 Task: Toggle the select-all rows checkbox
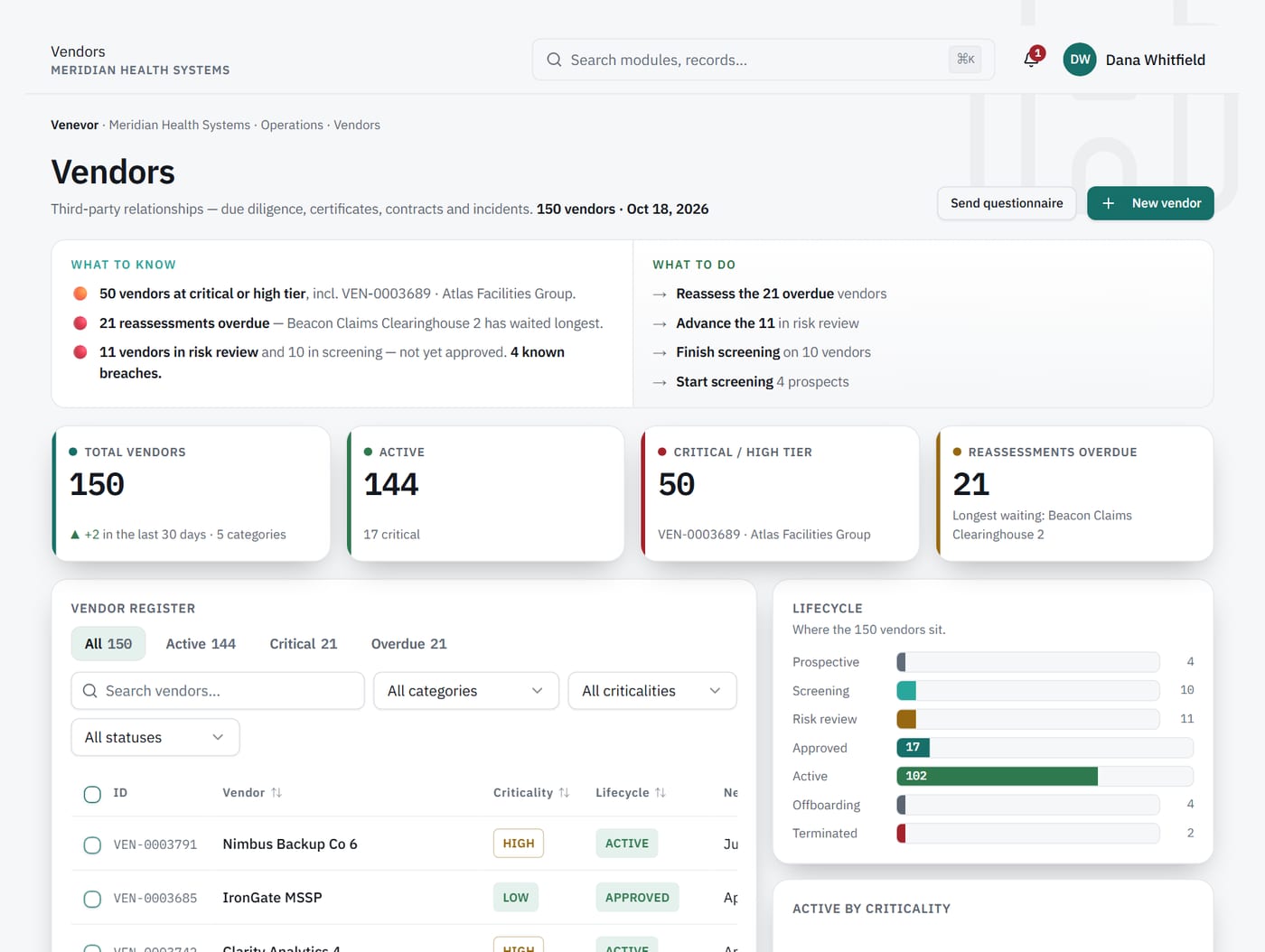pos(92,794)
